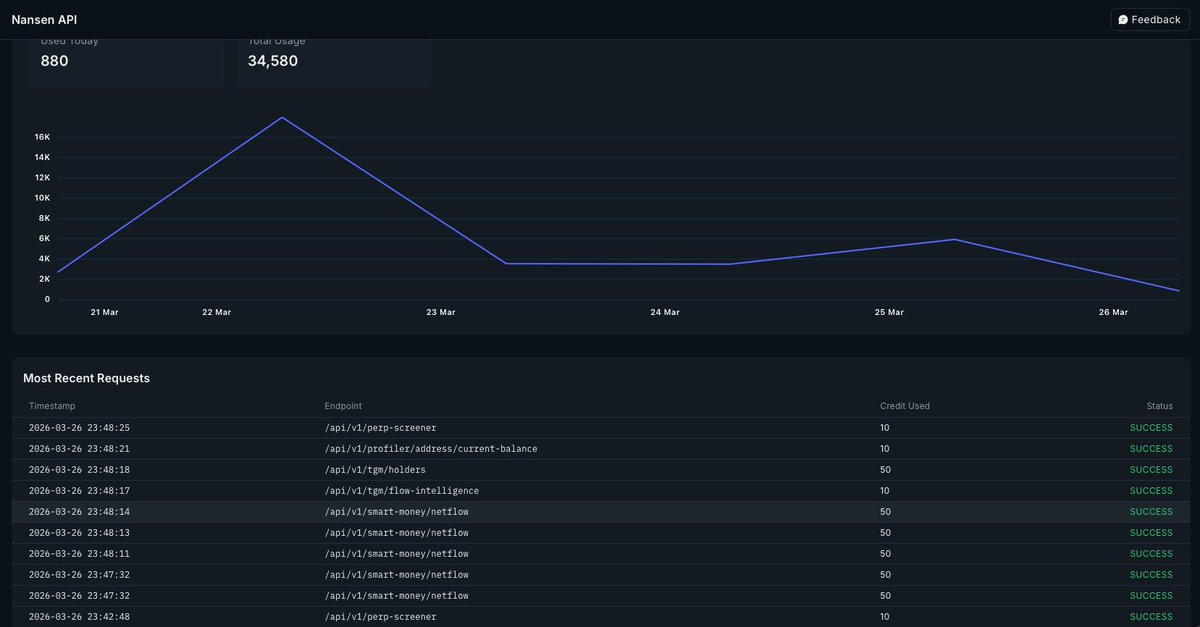The height and width of the screenshot is (627, 1200).
Task: Open the Feedback button
Action: coord(1150,20)
